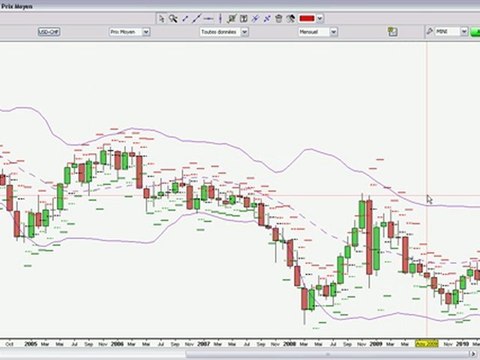The width and height of the screenshot is (480, 360).
Task: Click the green button at toolbar edge
Action: (x=475, y=32)
